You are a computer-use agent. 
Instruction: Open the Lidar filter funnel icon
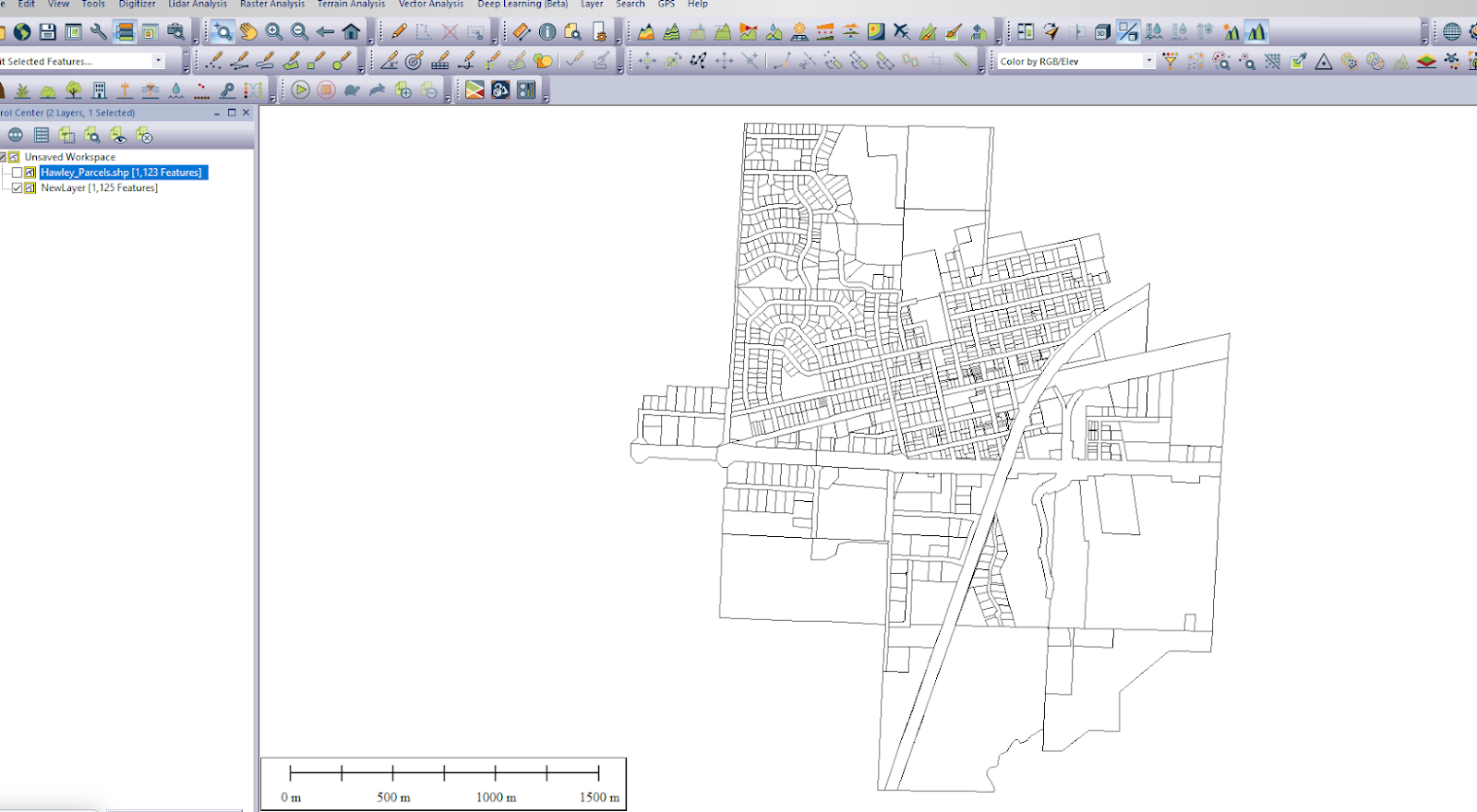pos(1171,62)
